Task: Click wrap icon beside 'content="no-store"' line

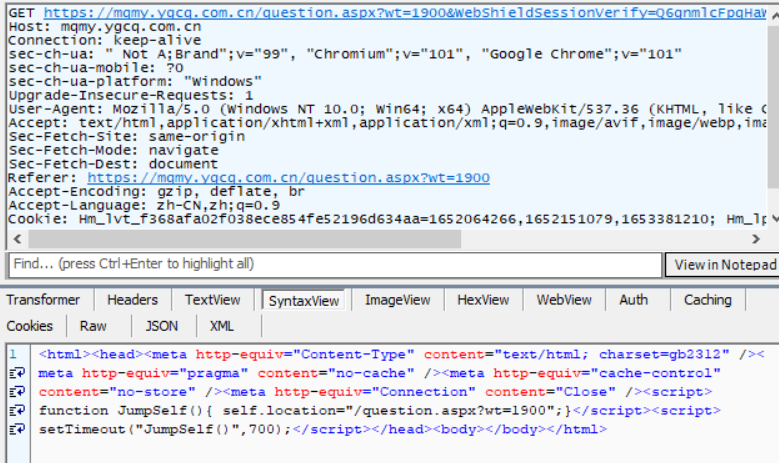Action: 17,392
